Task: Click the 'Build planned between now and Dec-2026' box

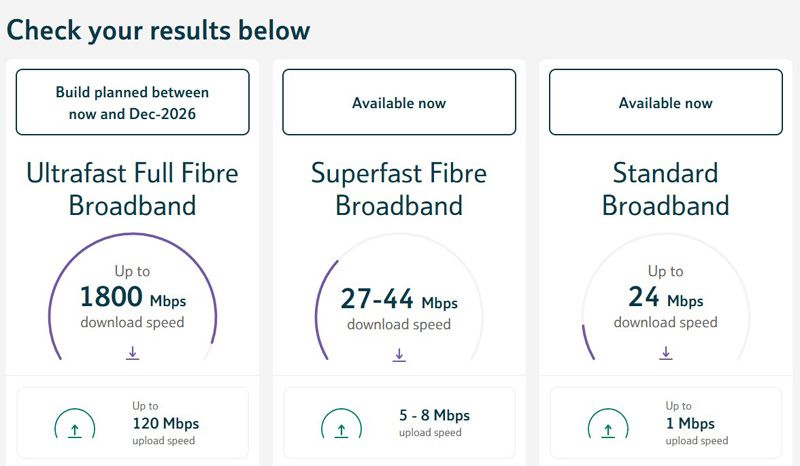Action: (x=133, y=102)
